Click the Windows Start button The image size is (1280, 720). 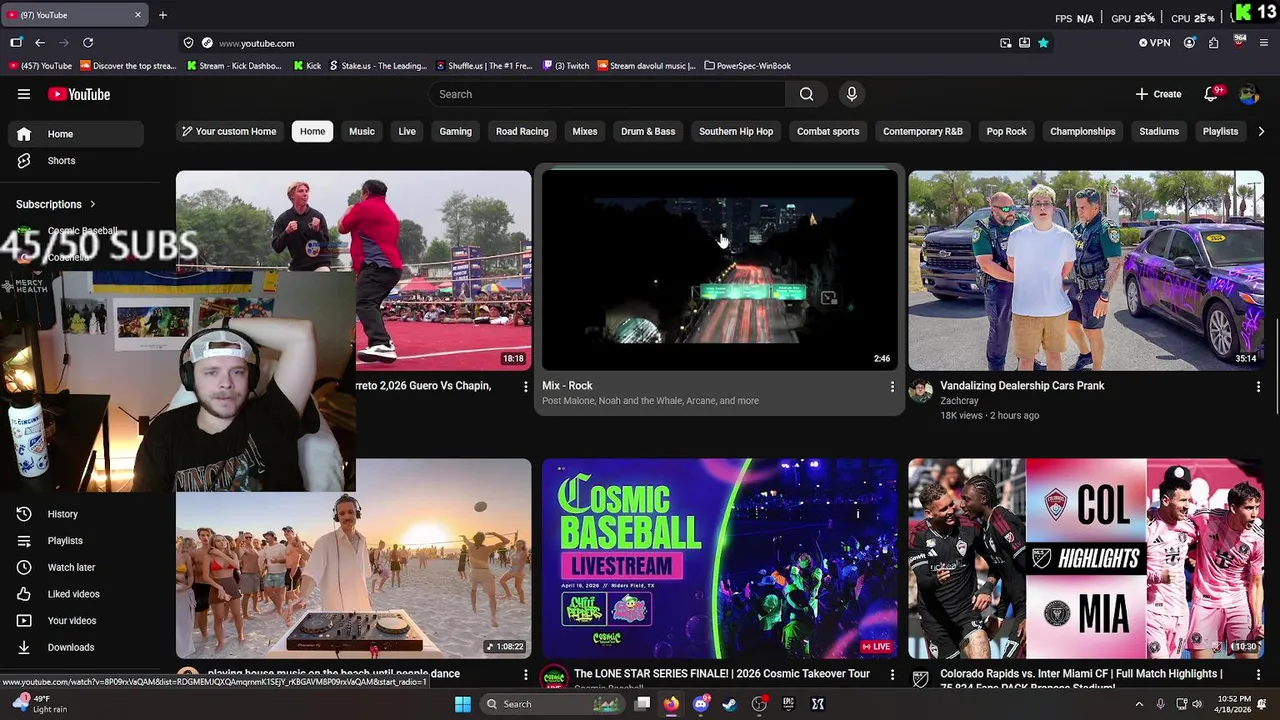(463, 704)
